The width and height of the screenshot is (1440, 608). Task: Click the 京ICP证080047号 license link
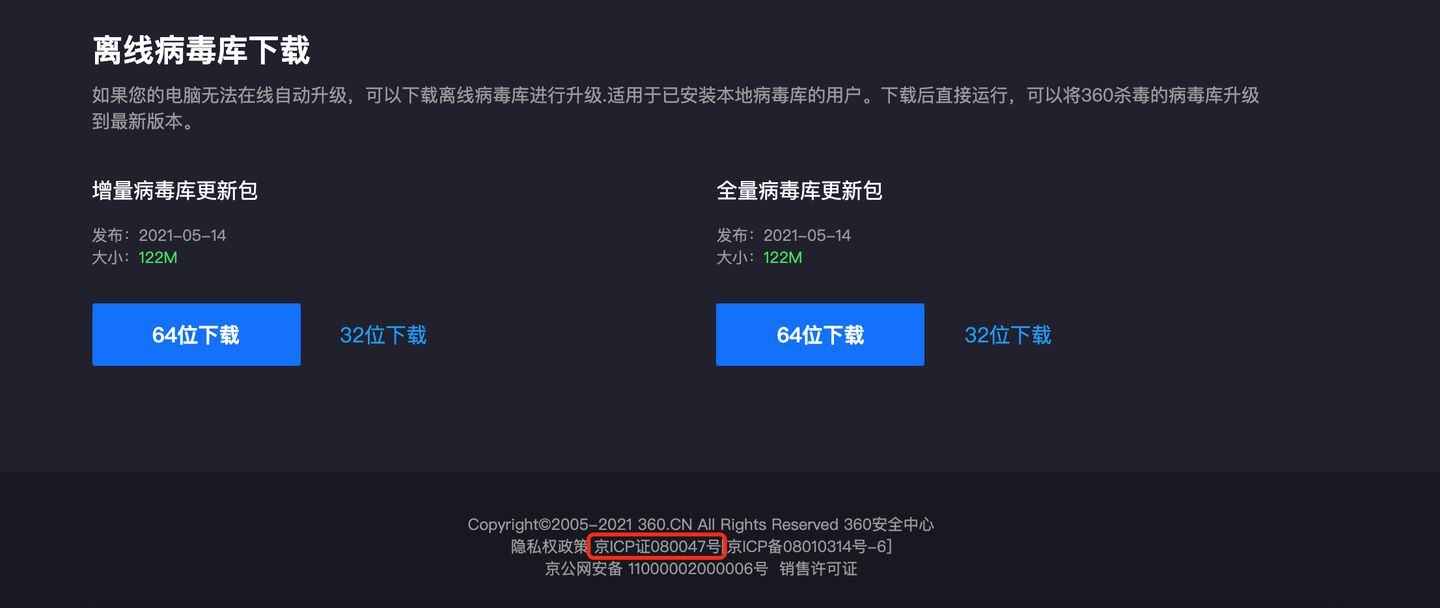point(657,547)
